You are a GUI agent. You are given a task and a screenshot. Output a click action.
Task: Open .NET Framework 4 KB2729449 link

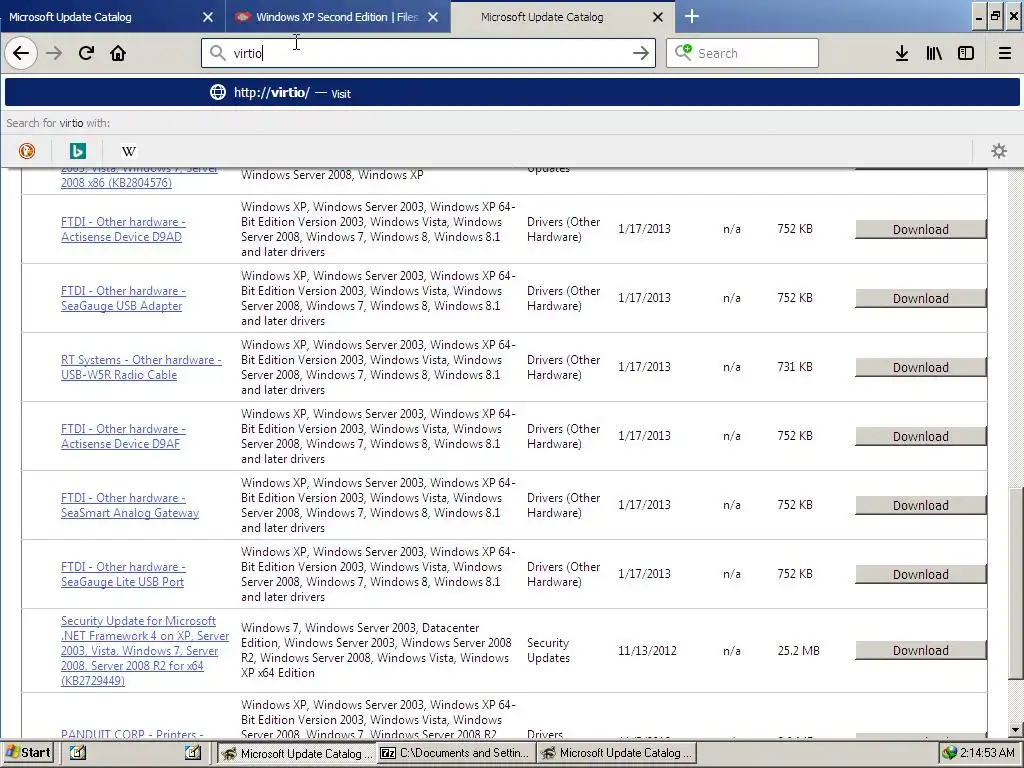[x=145, y=650]
